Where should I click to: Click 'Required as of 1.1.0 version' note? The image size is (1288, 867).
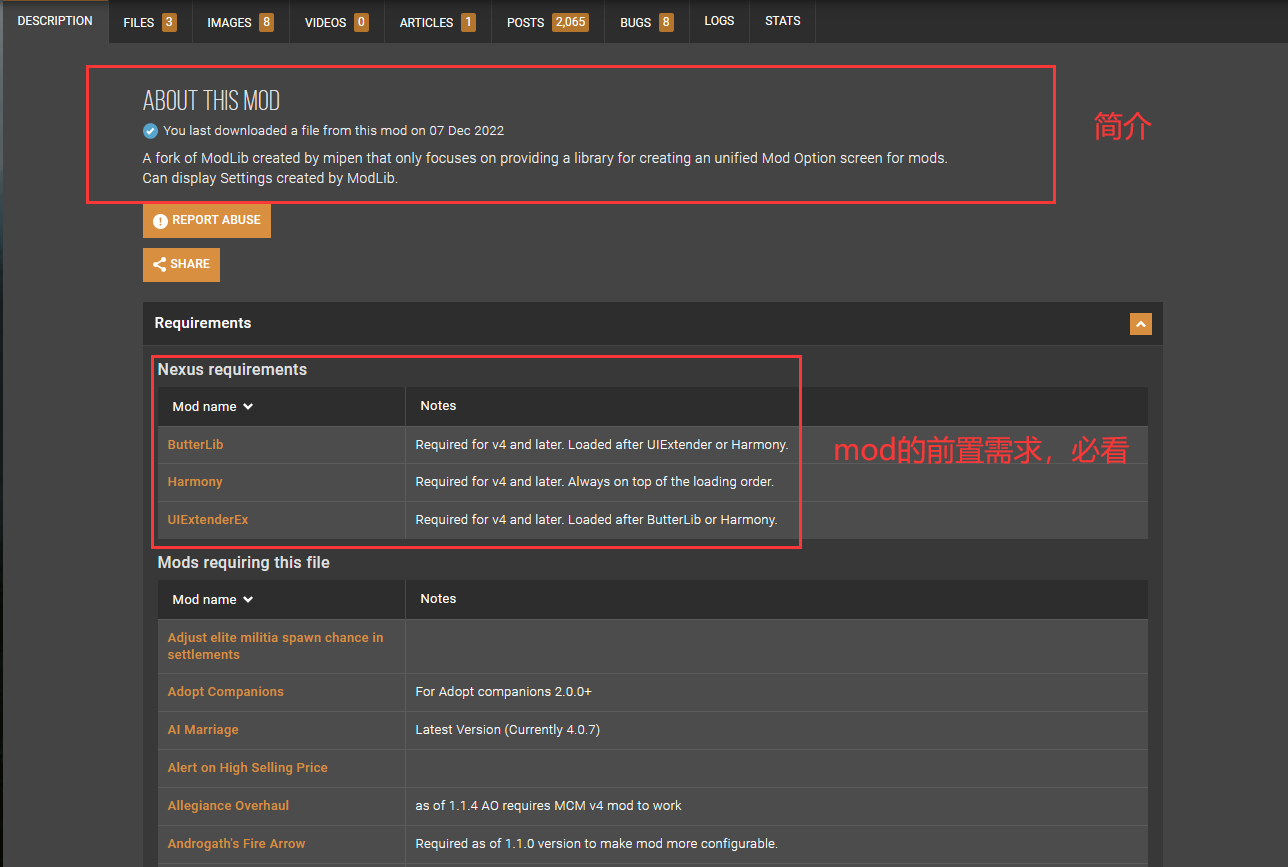pyautogui.click(x=596, y=844)
